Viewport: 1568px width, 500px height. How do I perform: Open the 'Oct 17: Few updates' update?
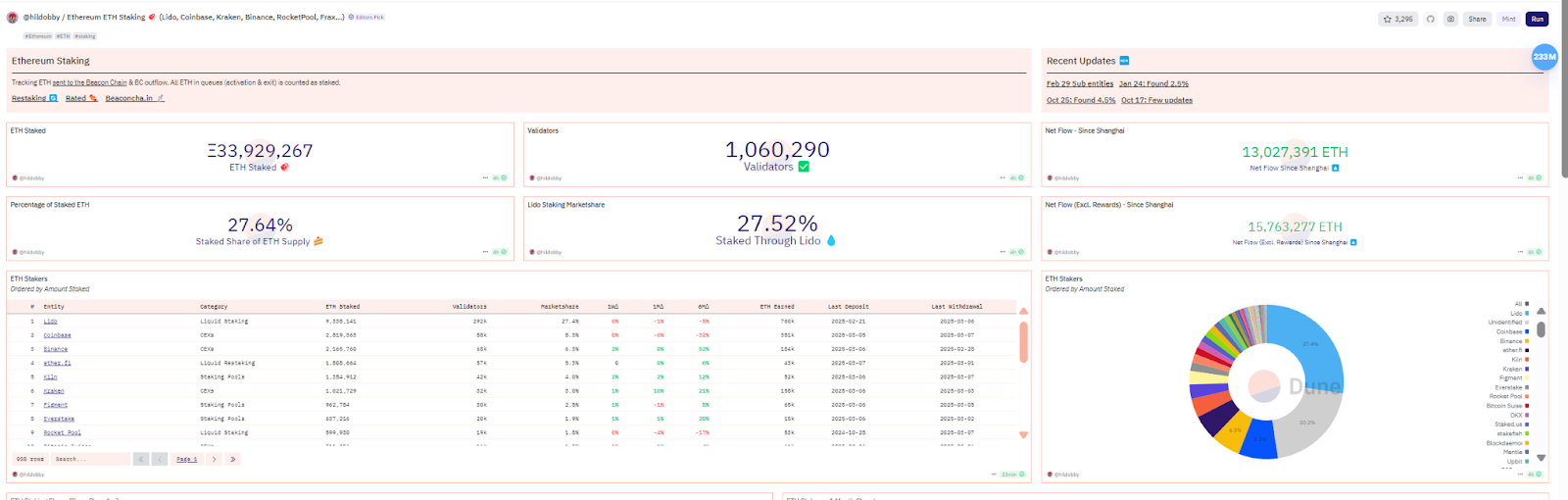point(1157,100)
